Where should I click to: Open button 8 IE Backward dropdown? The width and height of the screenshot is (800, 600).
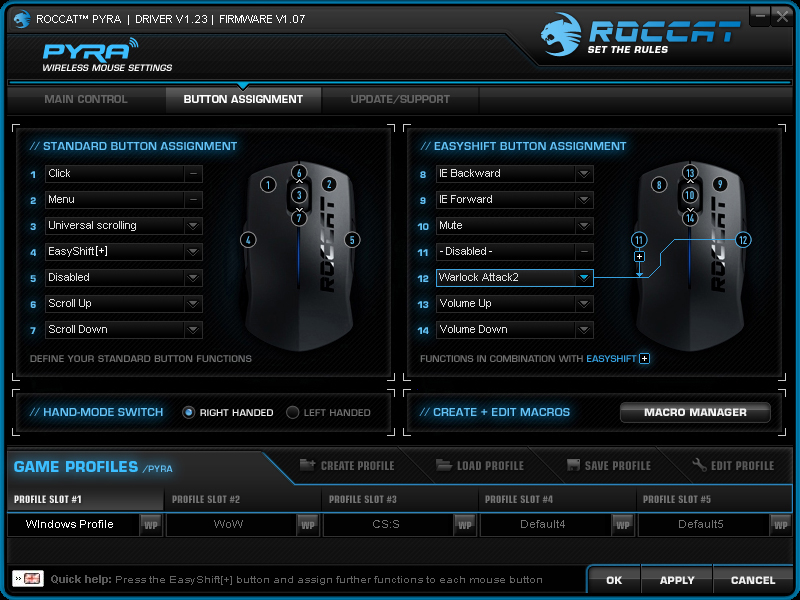point(584,173)
